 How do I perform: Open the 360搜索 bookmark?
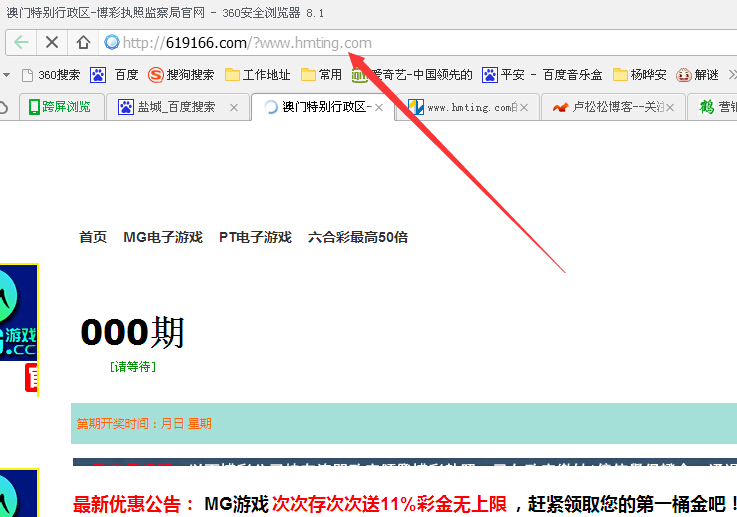tap(50, 75)
